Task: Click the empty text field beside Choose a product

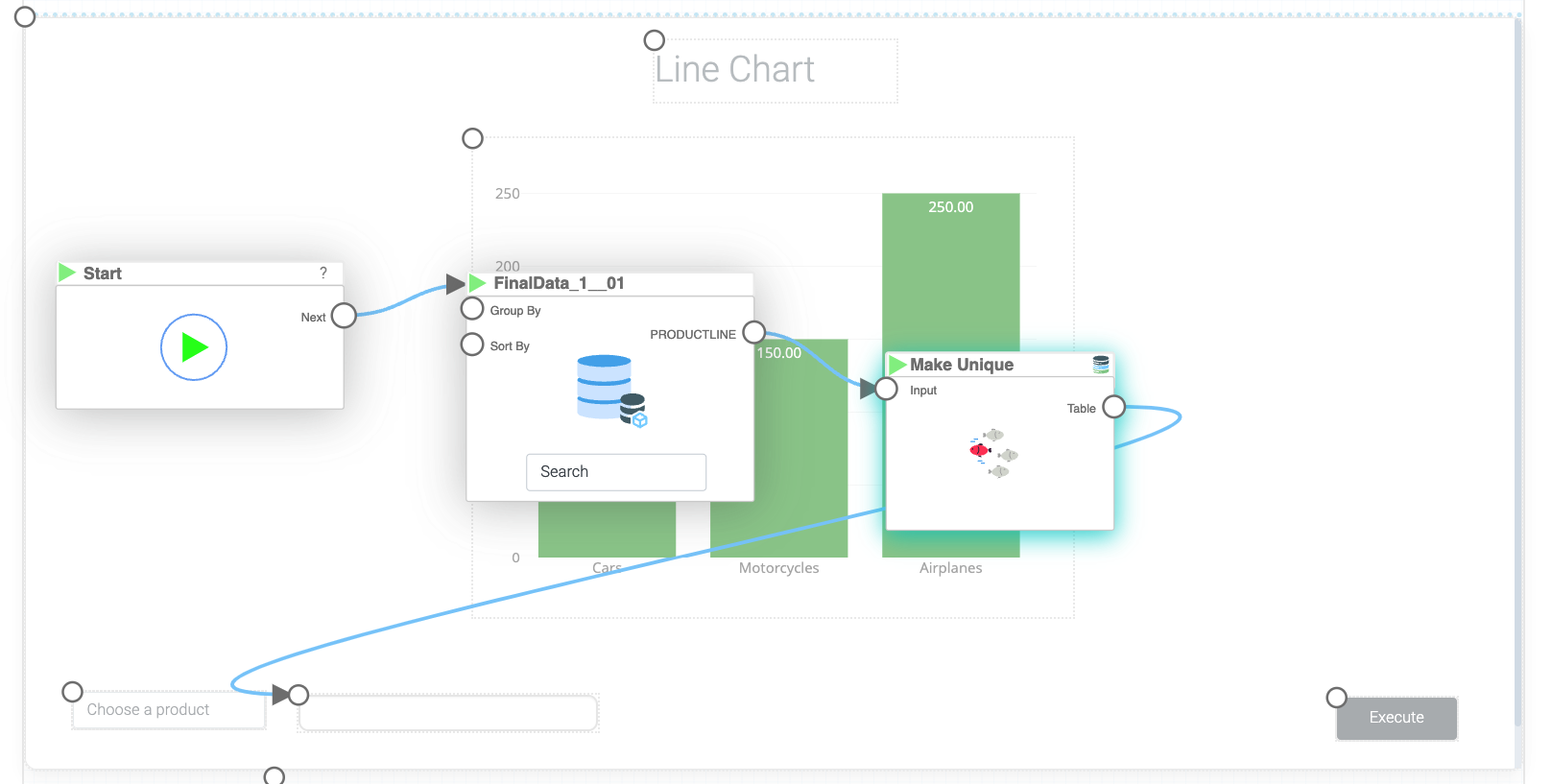Action: (448, 713)
